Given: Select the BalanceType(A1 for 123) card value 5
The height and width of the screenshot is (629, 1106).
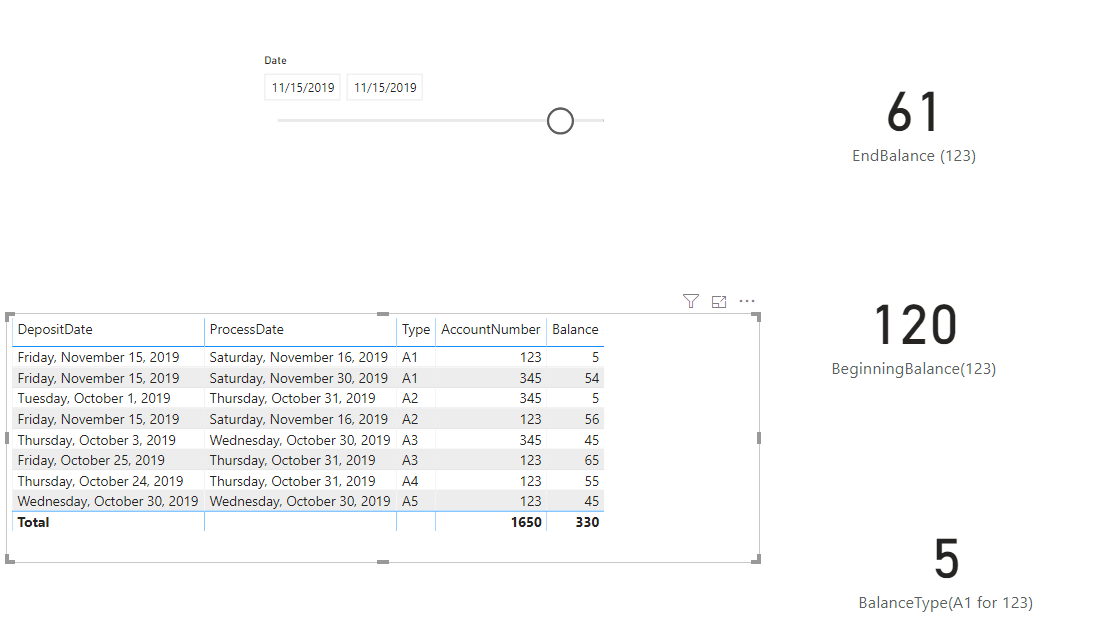Looking at the screenshot, I should click(946, 558).
